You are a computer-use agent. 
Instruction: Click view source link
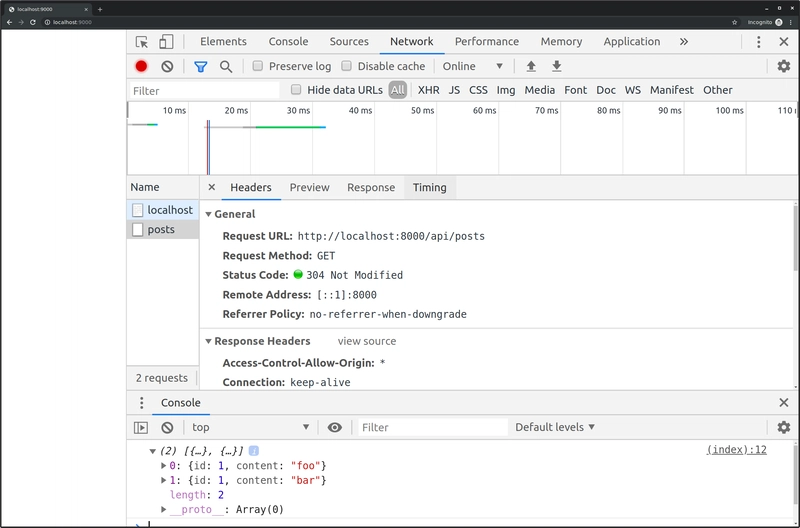[x=367, y=341]
